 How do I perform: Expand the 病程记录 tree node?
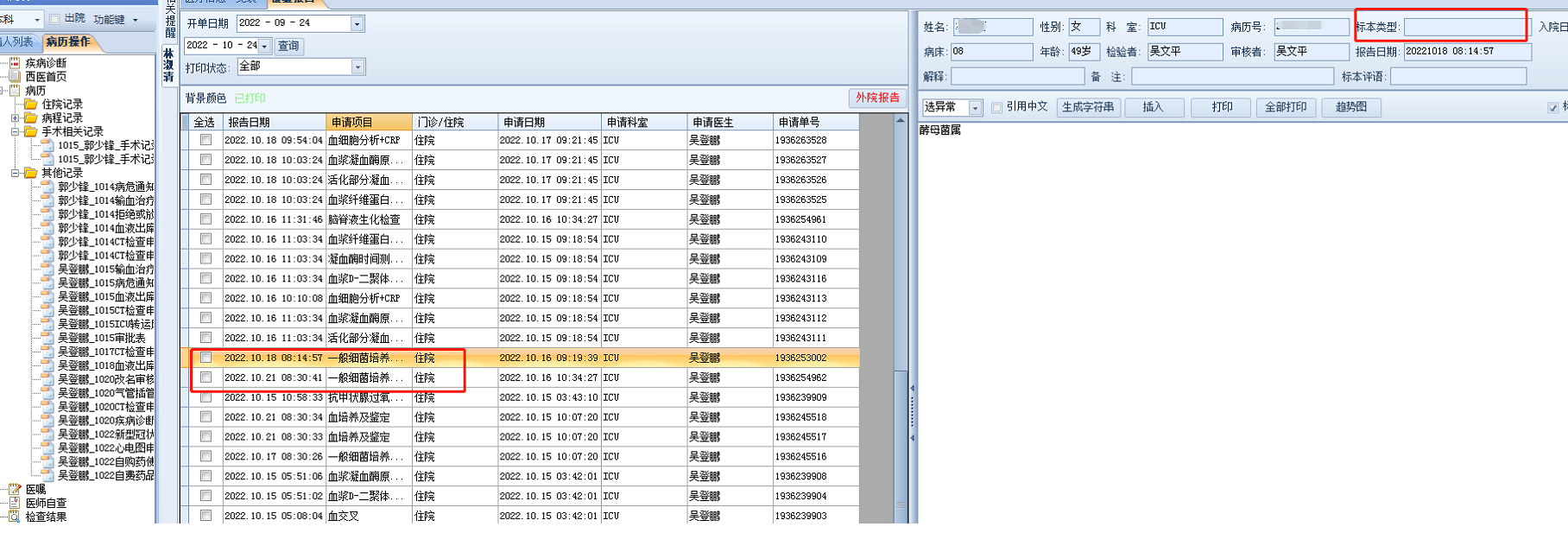(x=15, y=118)
